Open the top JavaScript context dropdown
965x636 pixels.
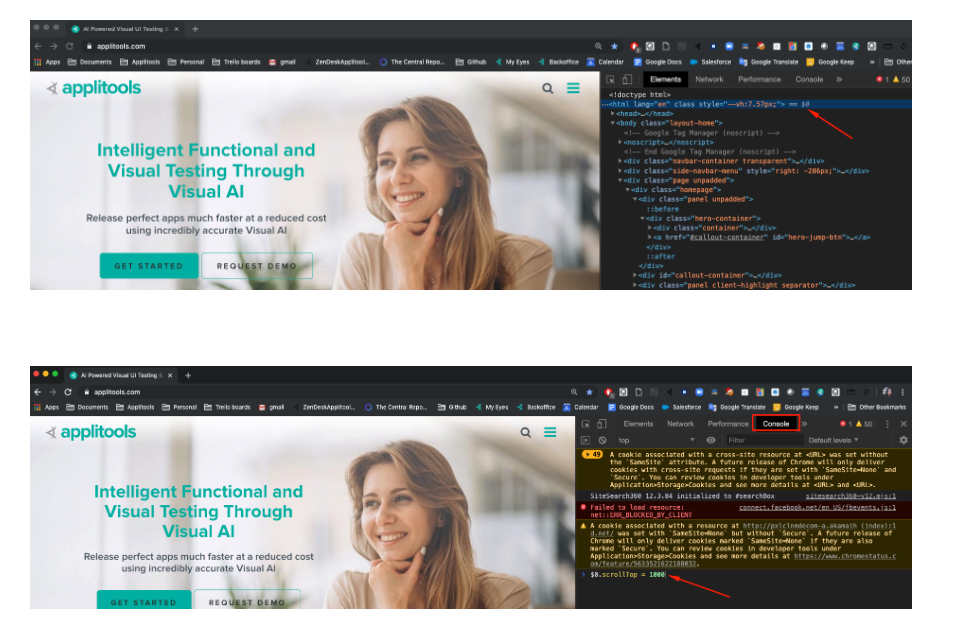pyautogui.click(x=657, y=440)
